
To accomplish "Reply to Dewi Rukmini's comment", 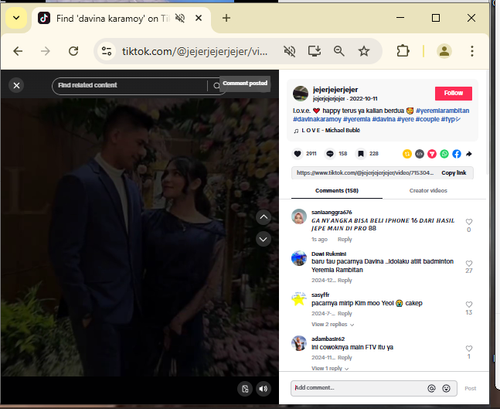I will pyautogui.click(x=345, y=280).
